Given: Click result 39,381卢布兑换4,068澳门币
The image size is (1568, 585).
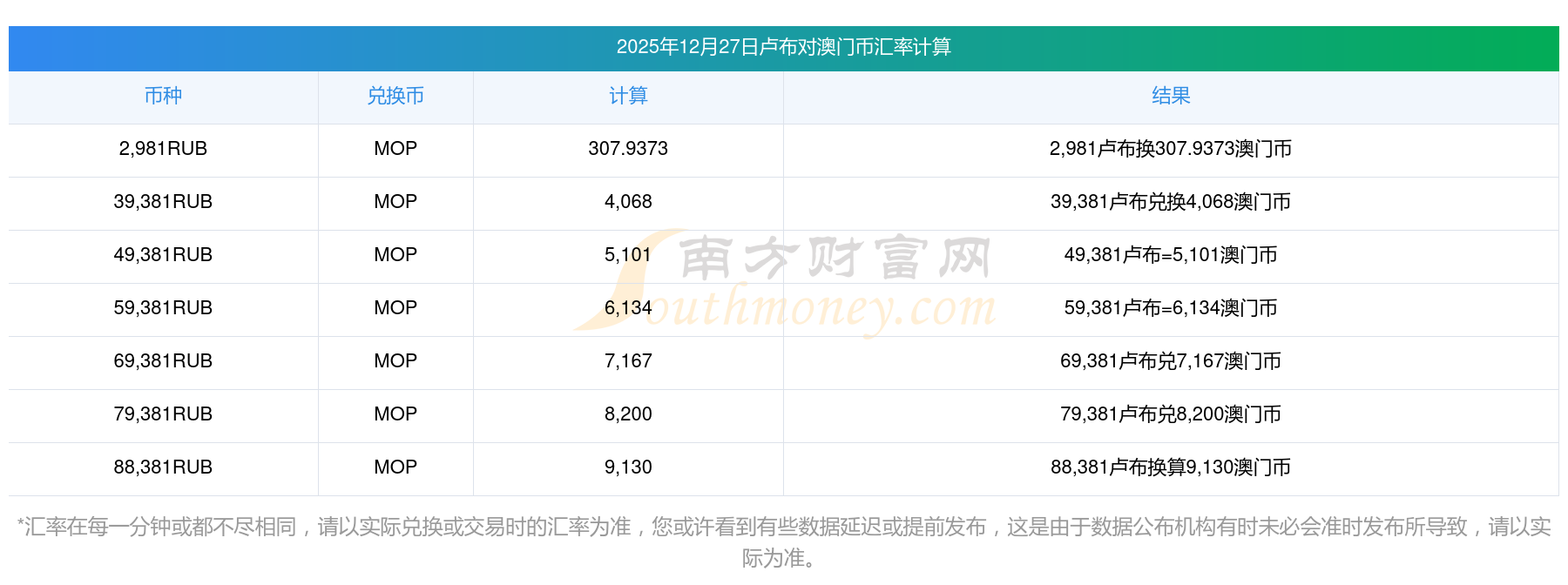Looking at the screenshot, I should (1171, 202).
